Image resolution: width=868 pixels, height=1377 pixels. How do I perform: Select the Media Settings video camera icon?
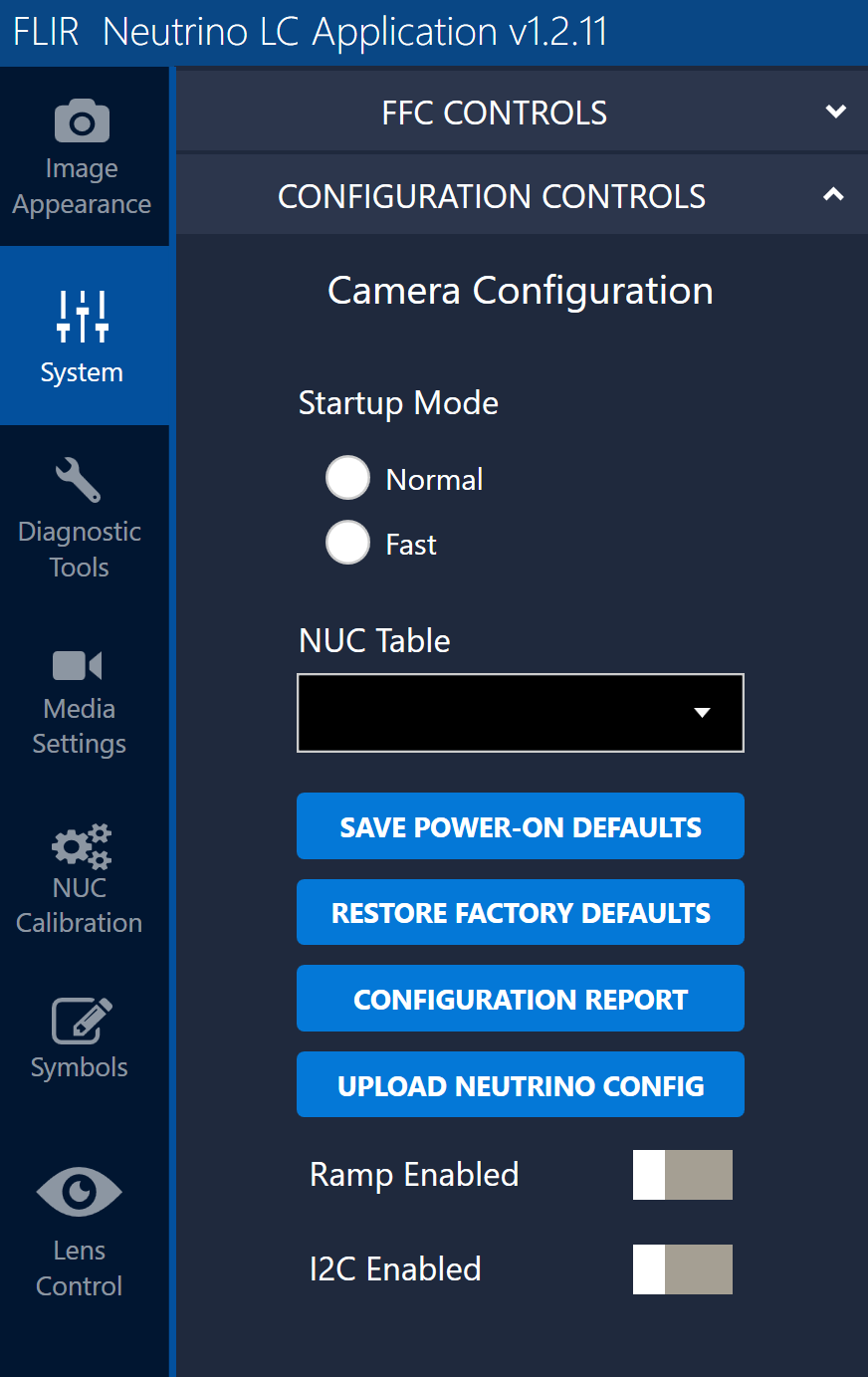coord(79,665)
